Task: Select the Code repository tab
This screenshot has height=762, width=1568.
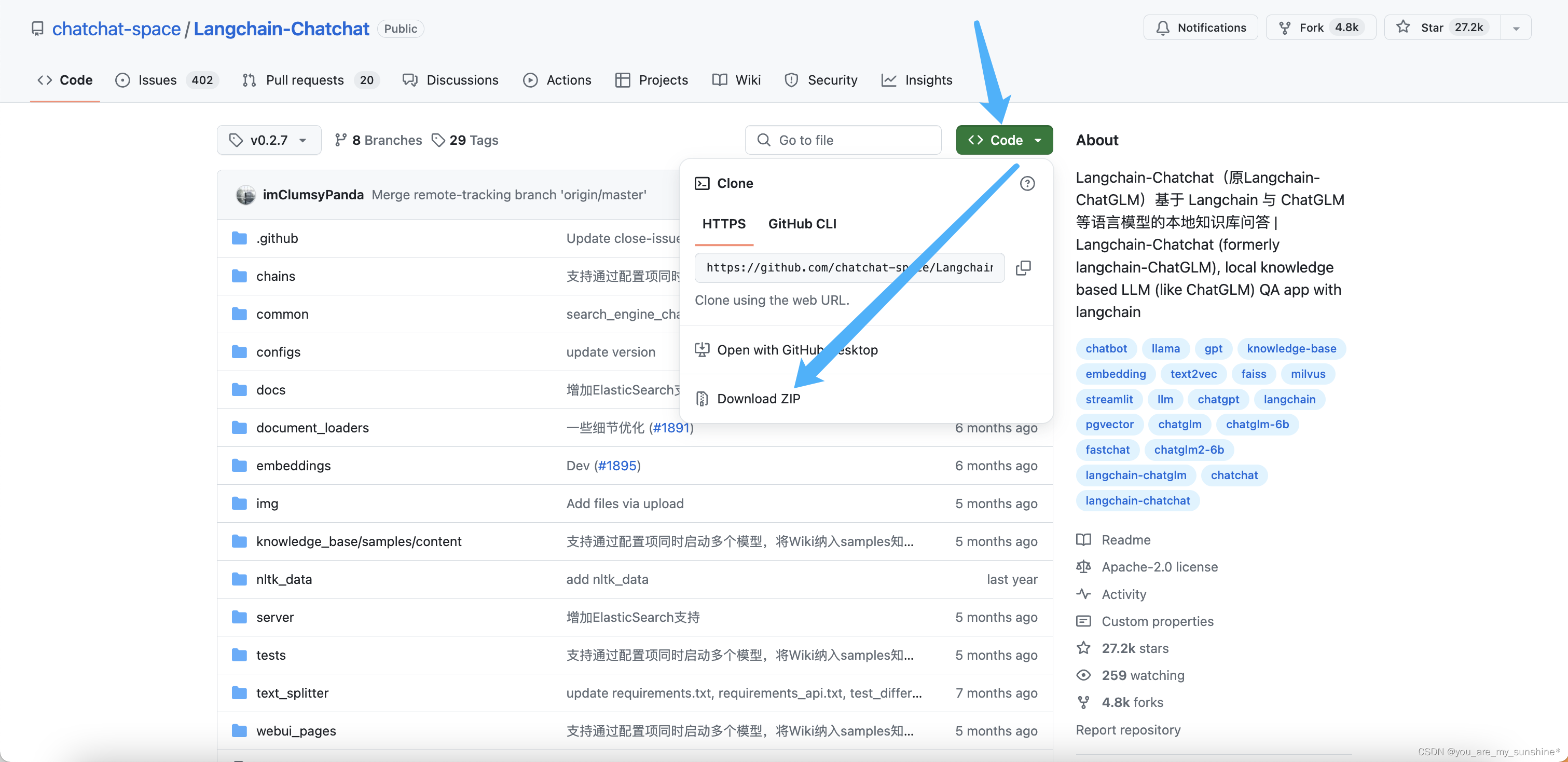Action: 65,80
